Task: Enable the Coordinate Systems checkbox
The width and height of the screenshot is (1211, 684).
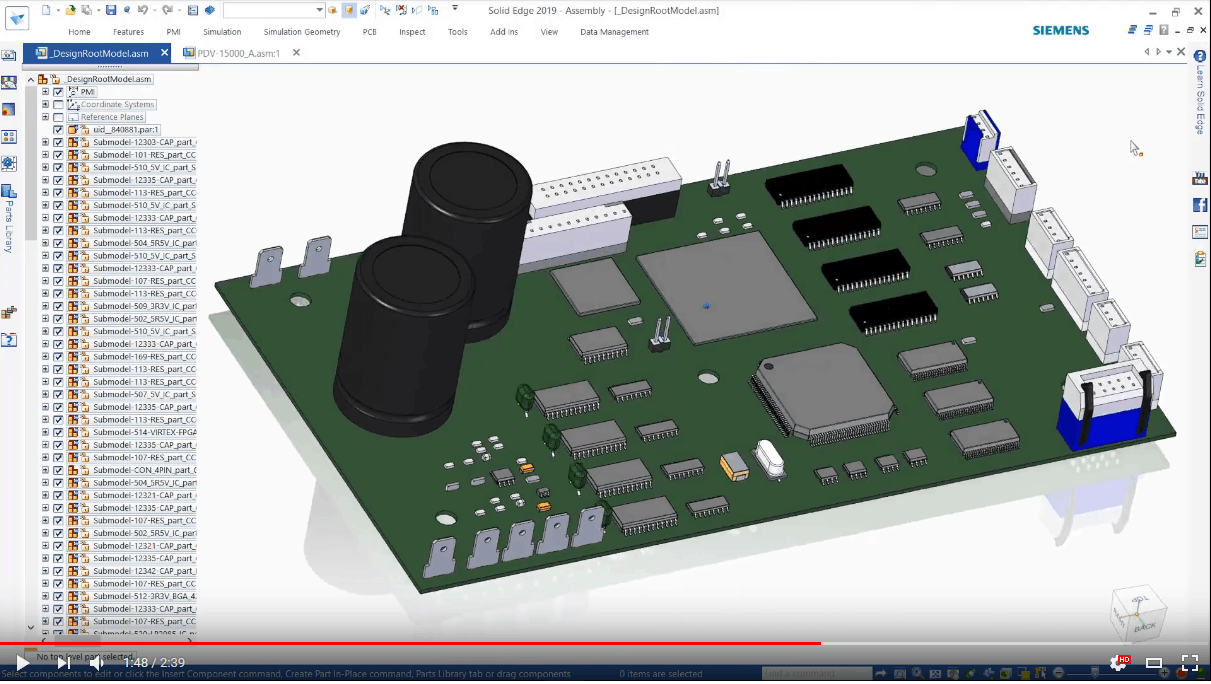Action: pyautogui.click(x=58, y=104)
